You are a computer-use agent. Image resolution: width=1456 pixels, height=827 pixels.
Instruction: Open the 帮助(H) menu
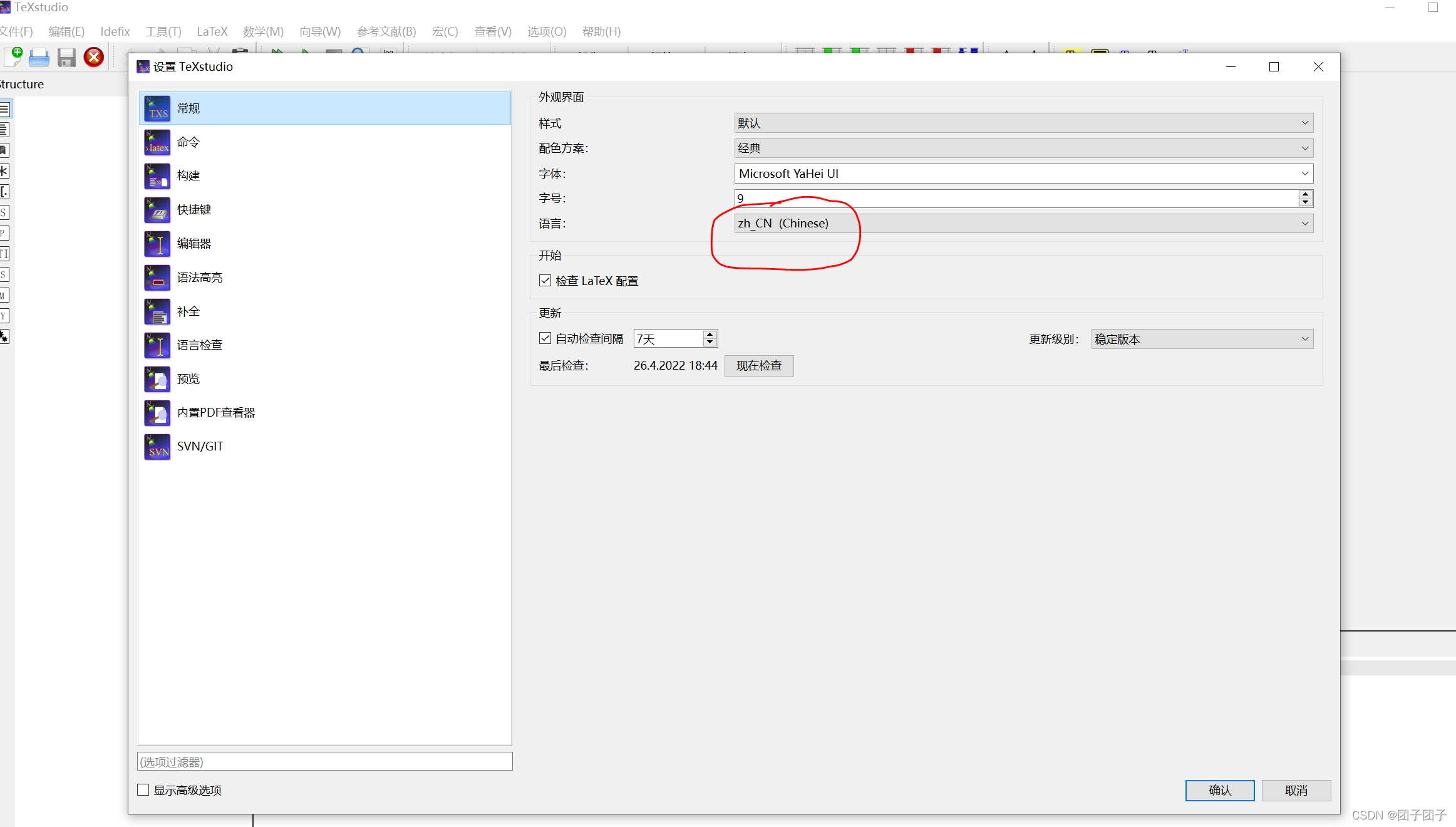[x=601, y=31]
